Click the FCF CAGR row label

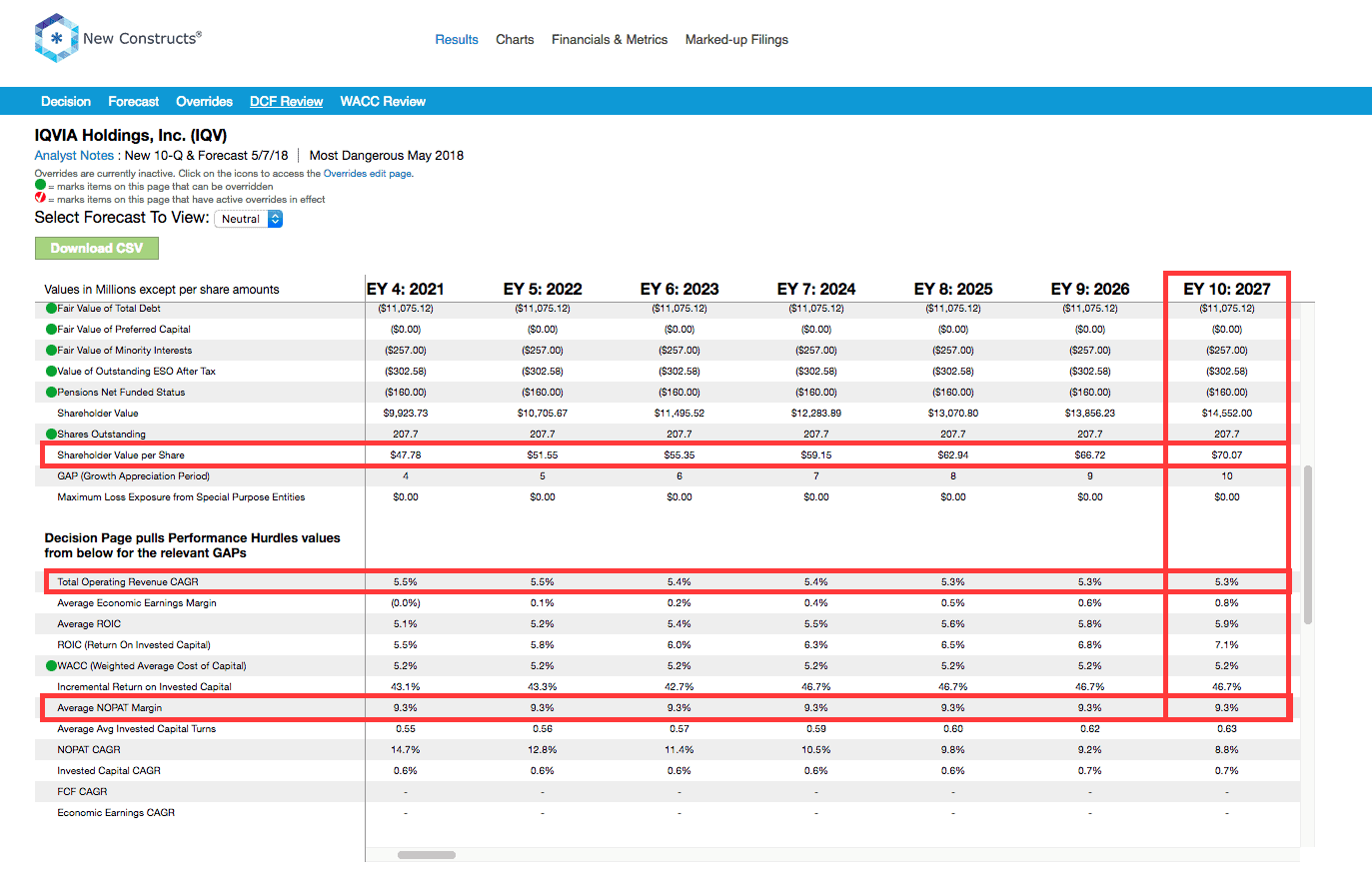(82, 791)
